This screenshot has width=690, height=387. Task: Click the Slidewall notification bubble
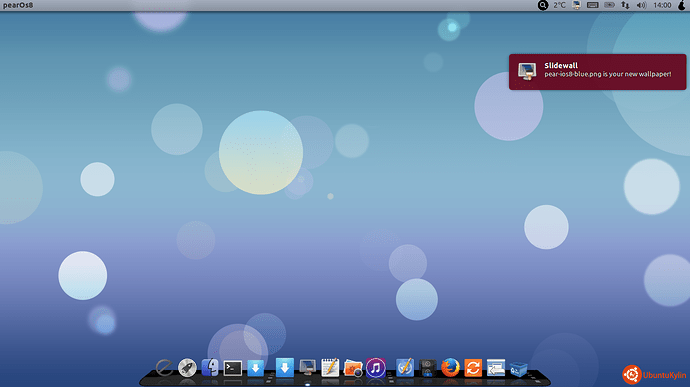597,72
